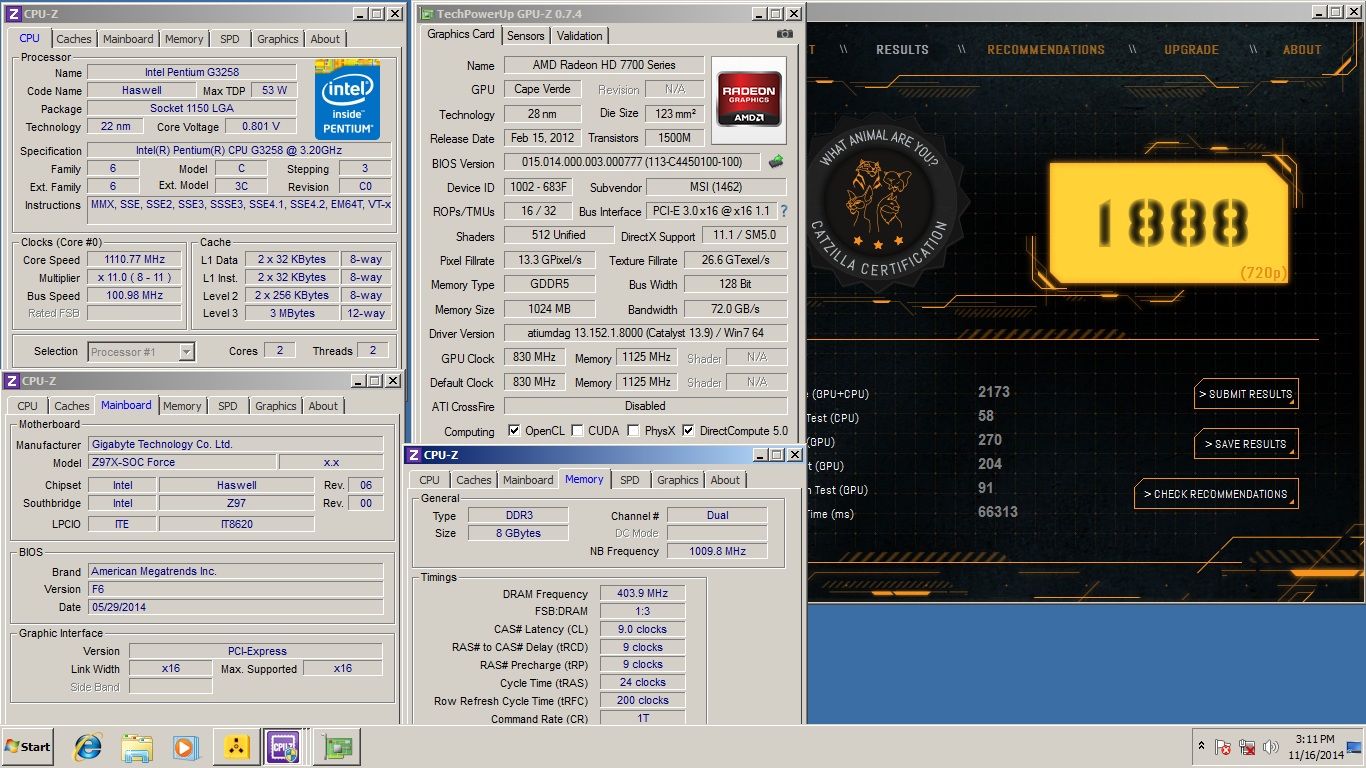Click the Submit Results button

1246,394
